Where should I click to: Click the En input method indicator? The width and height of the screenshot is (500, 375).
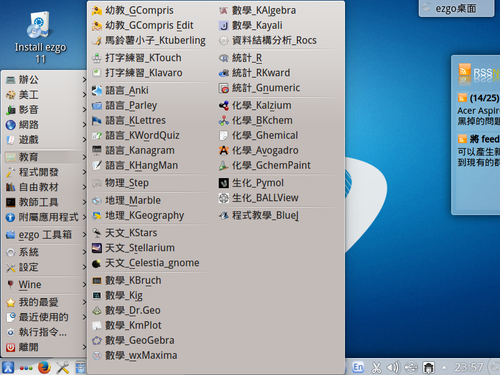[358, 367]
